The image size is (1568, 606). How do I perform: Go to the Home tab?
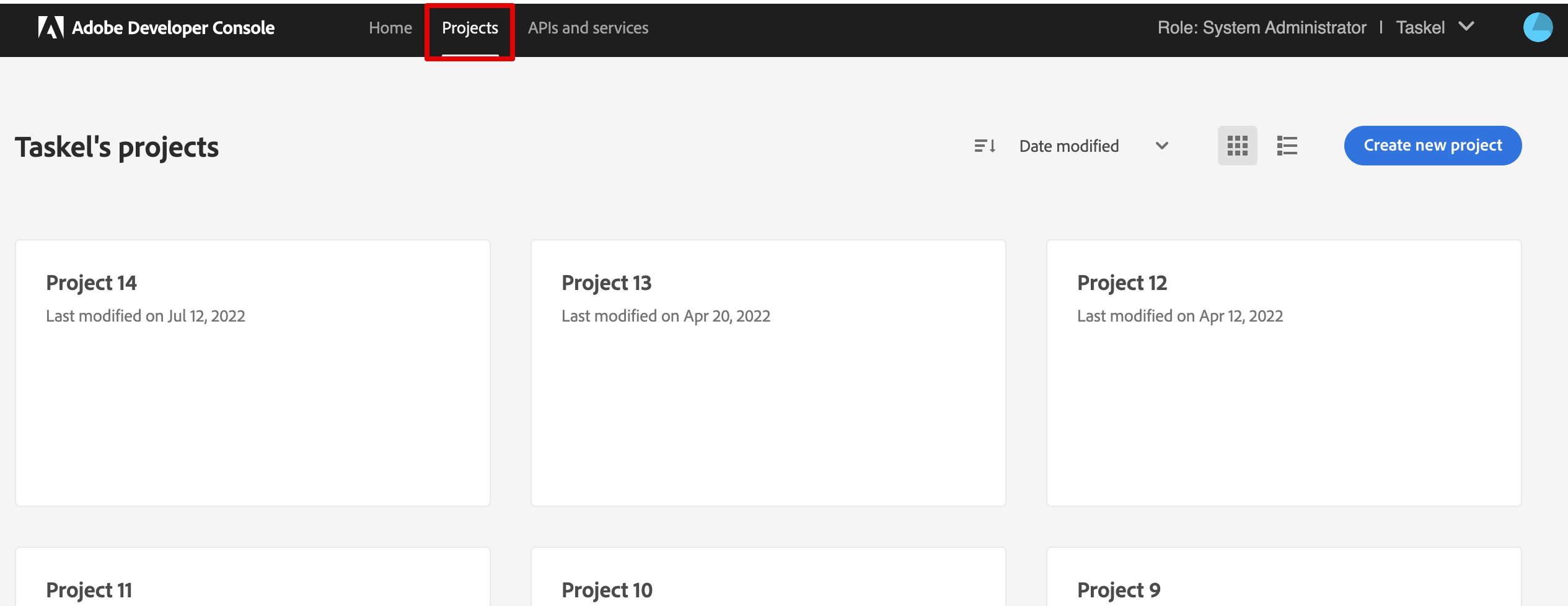390,28
